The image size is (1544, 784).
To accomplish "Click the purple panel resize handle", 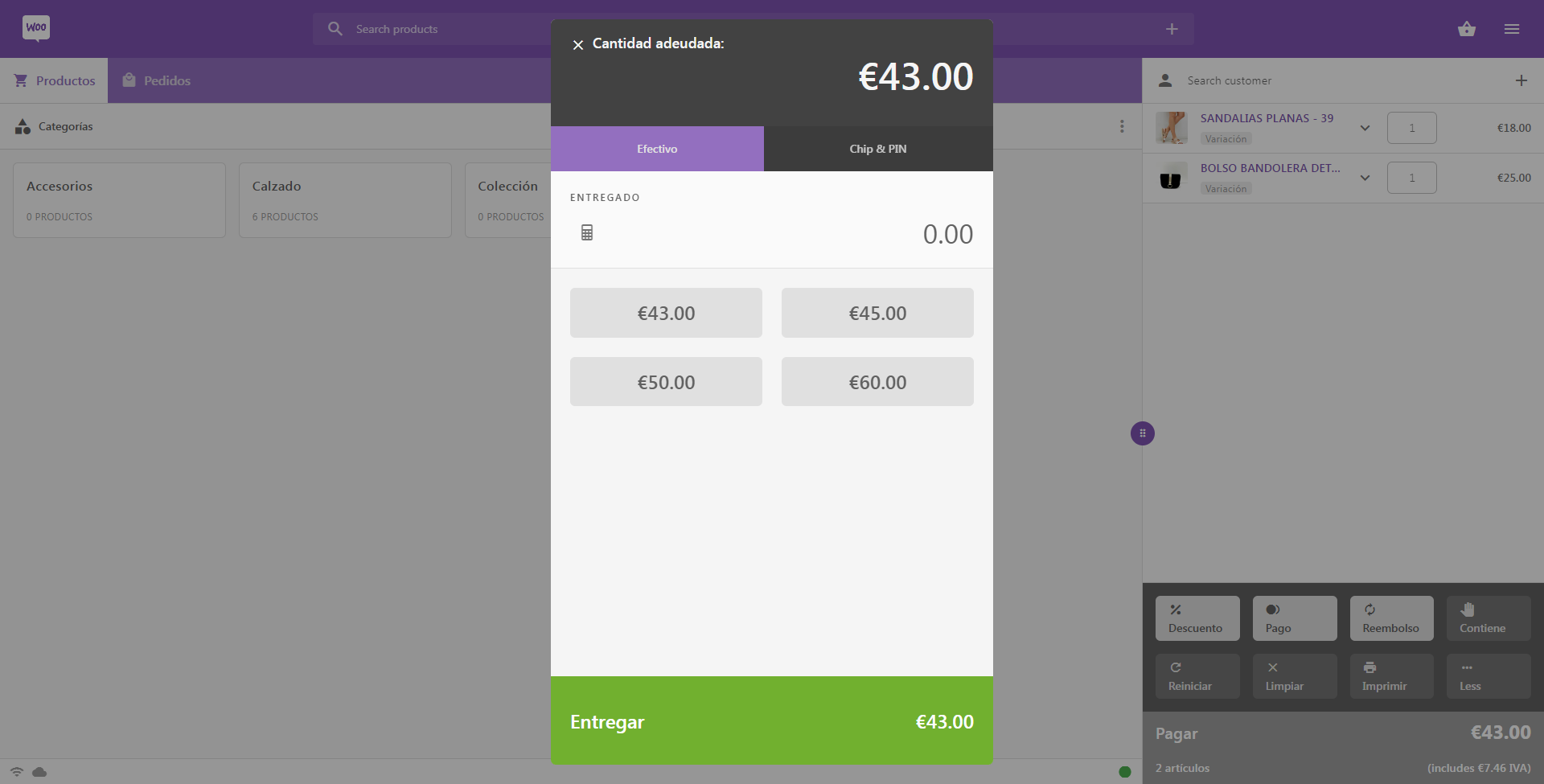I will click(x=1142, y=433).
